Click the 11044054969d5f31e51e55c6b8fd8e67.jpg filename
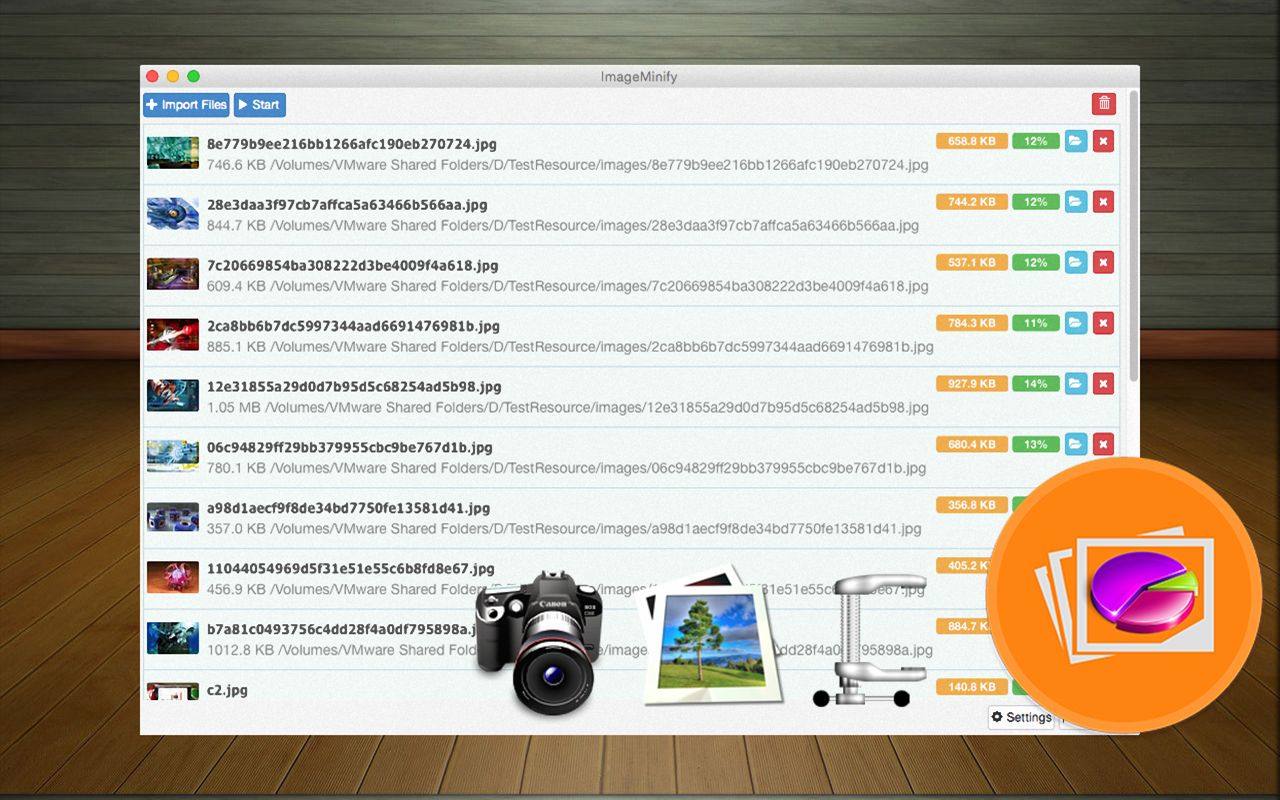This screenshot has width=1280, height=800. [351, 569]
